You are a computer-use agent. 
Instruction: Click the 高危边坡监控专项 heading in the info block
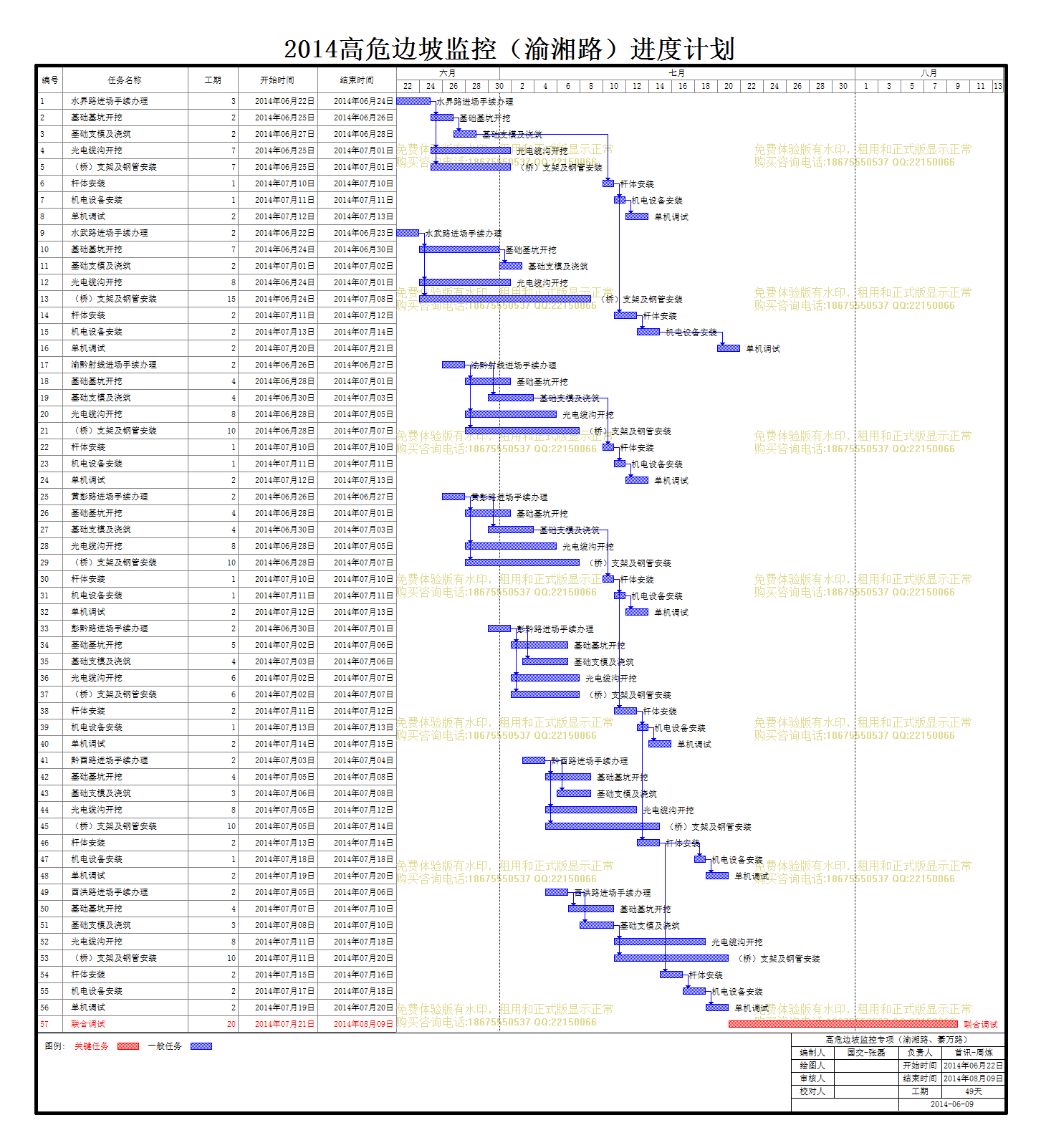[897, 1039]
